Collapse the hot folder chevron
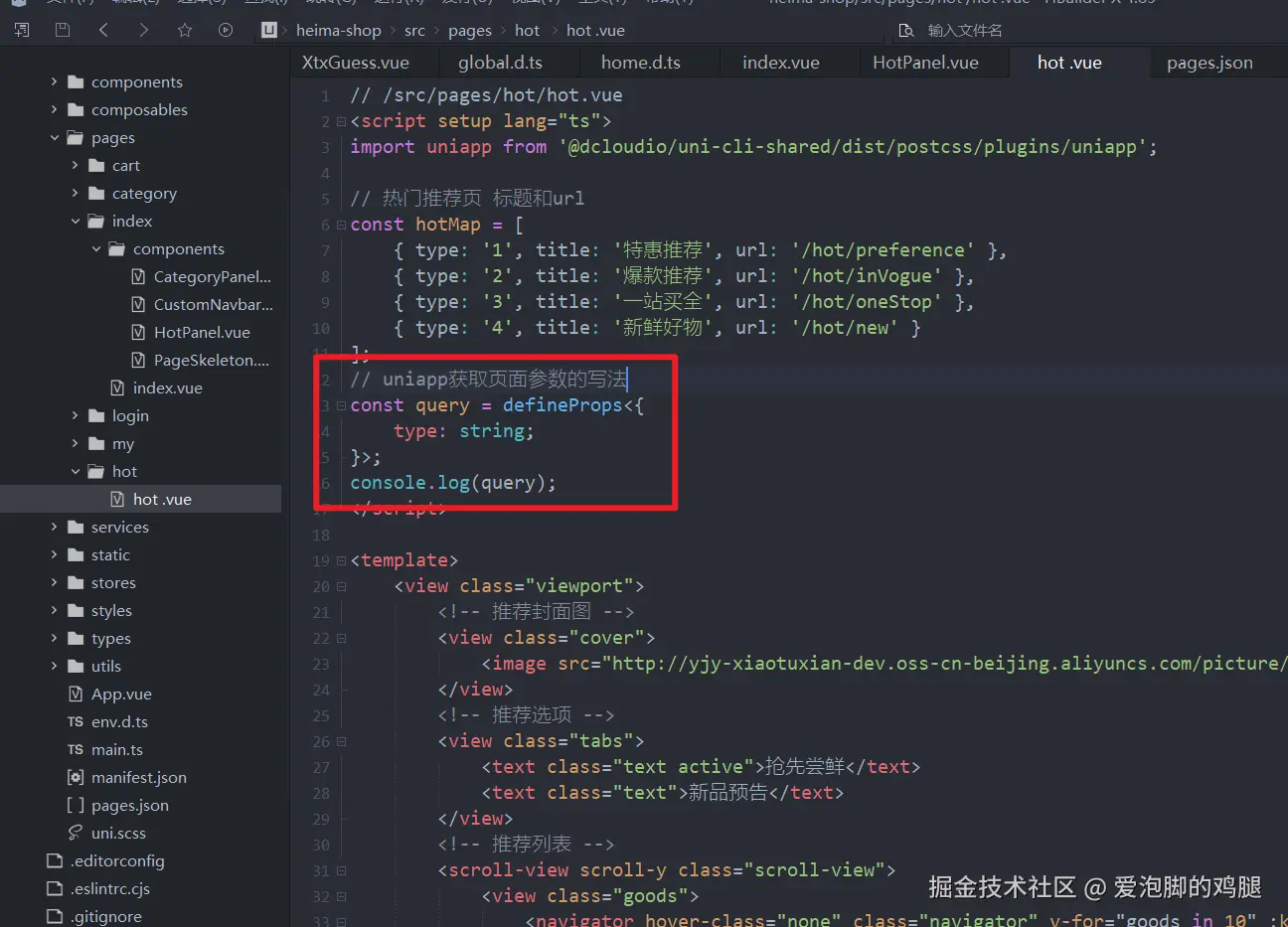This screenshot has width=1288, height=927. coord(76,471)
